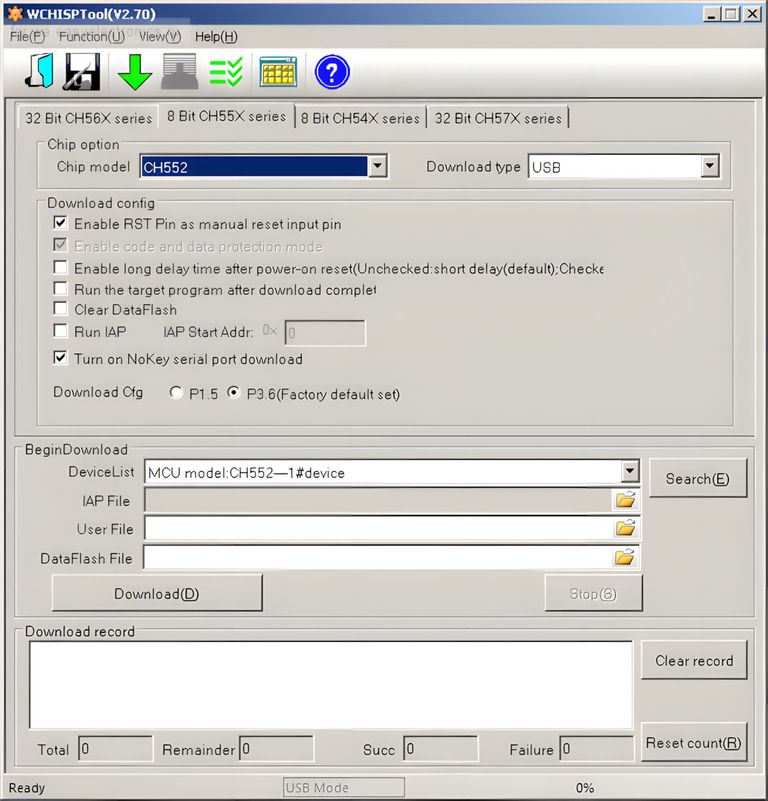The image size is (768, 801).
Task: Click the save floppy disk toolbar icon
Action: (82, 72)
